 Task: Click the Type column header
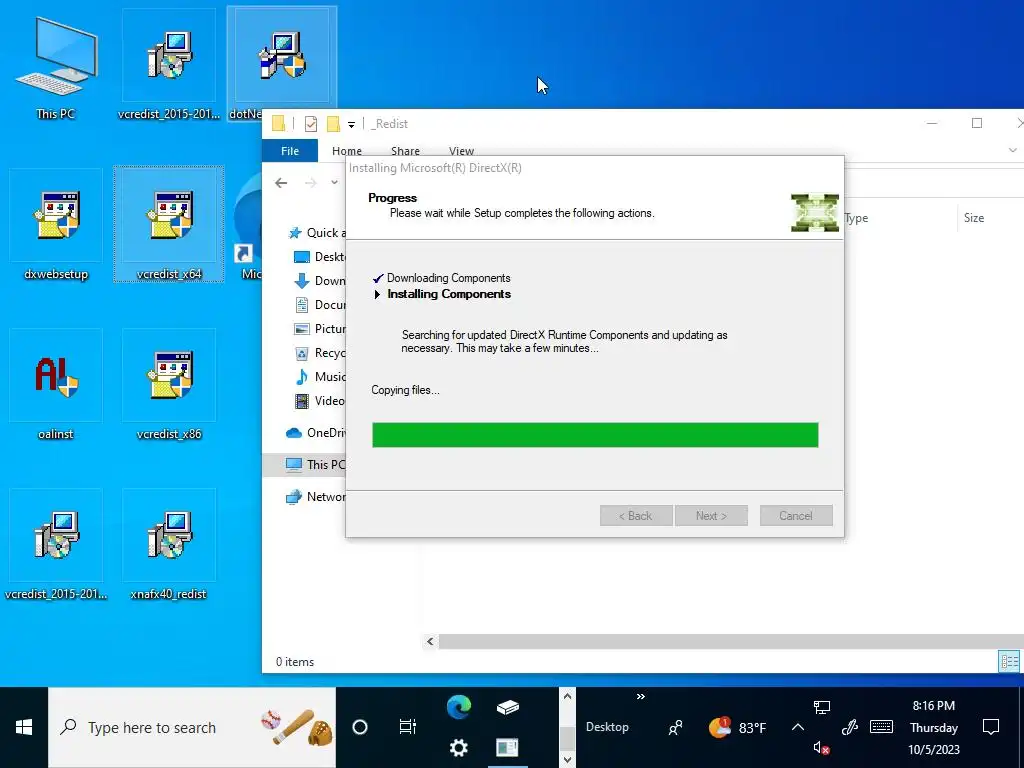[x=856, y=218]
